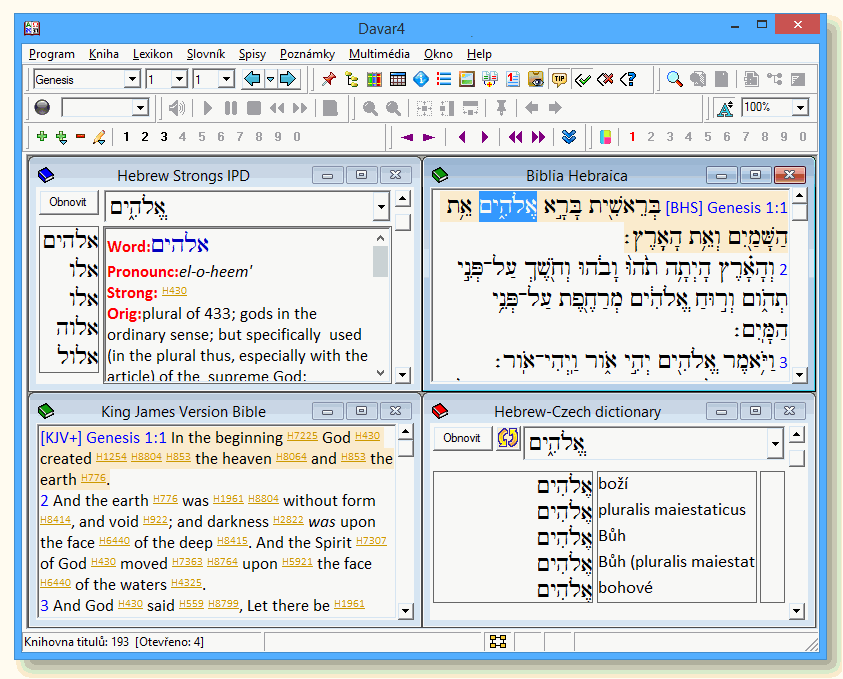Open the Multimédia menu
This screenshot has width=843, height=679.
[380, 54]
